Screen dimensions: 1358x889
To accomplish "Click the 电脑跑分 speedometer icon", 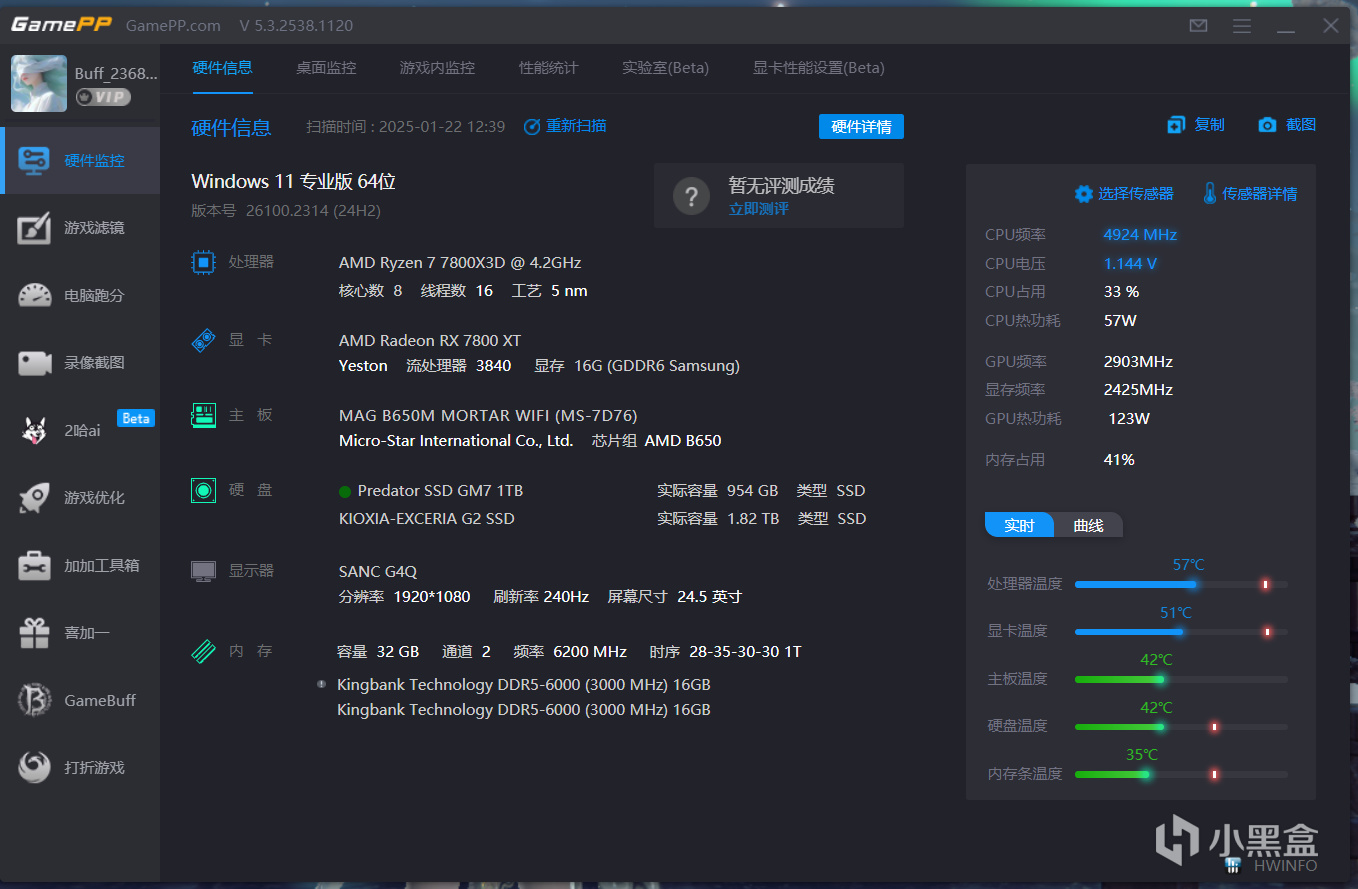I will click(x=35, y=295).
